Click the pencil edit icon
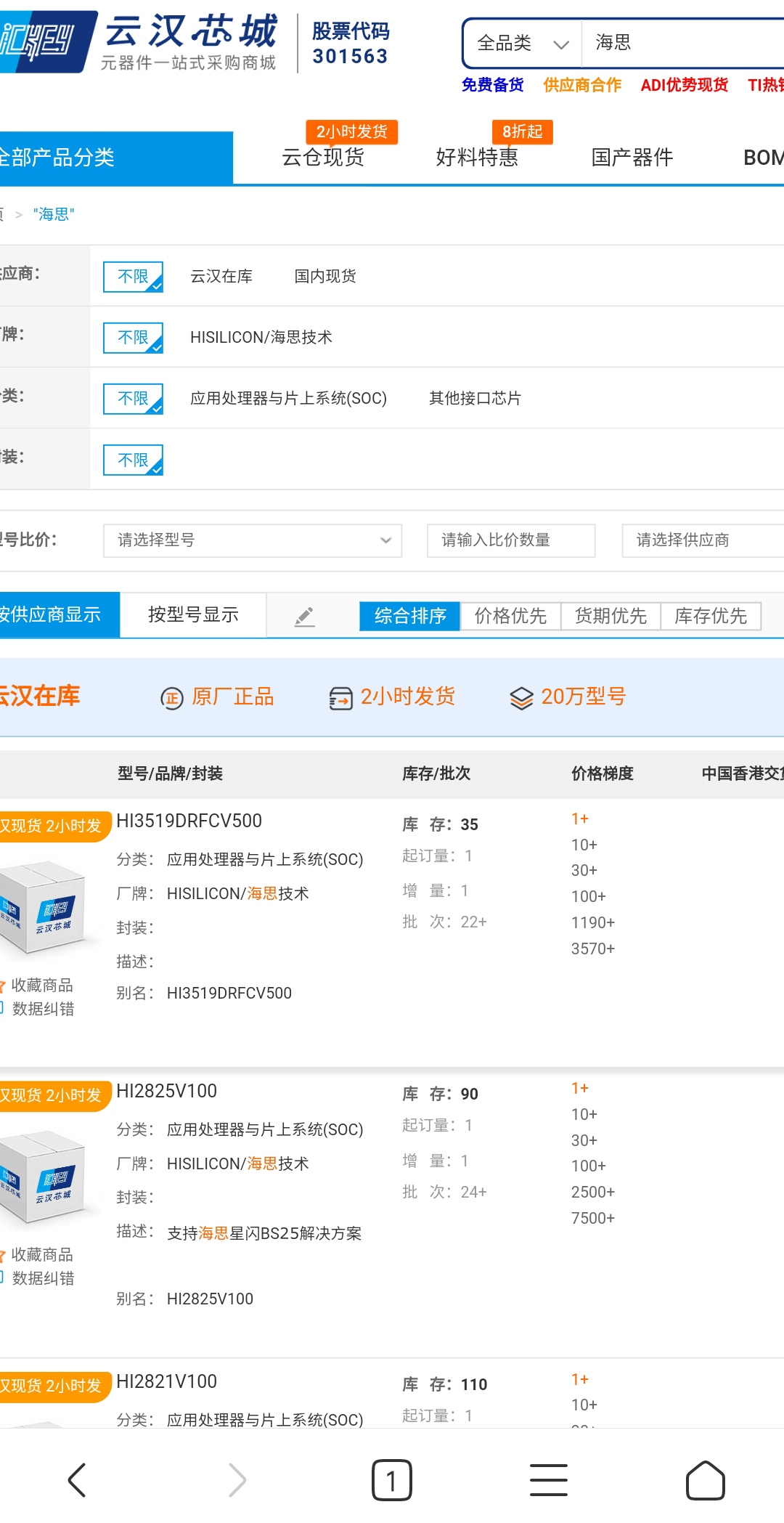Viewport: 784px width, 1523px height. [305, 617]
